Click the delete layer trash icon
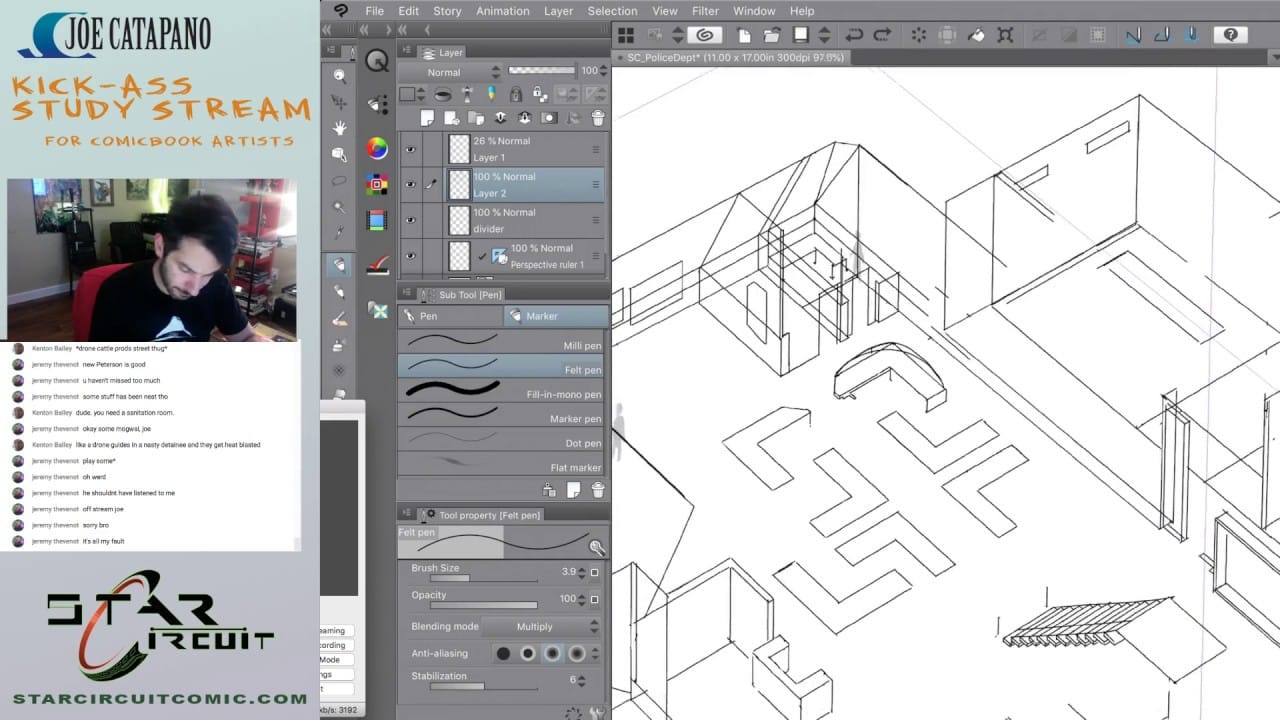 598,118
